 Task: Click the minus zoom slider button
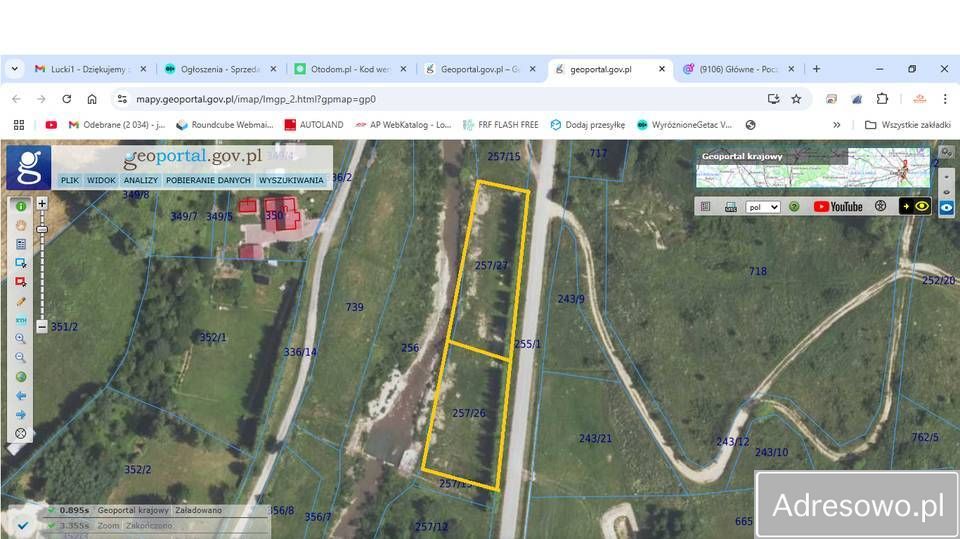42,326
